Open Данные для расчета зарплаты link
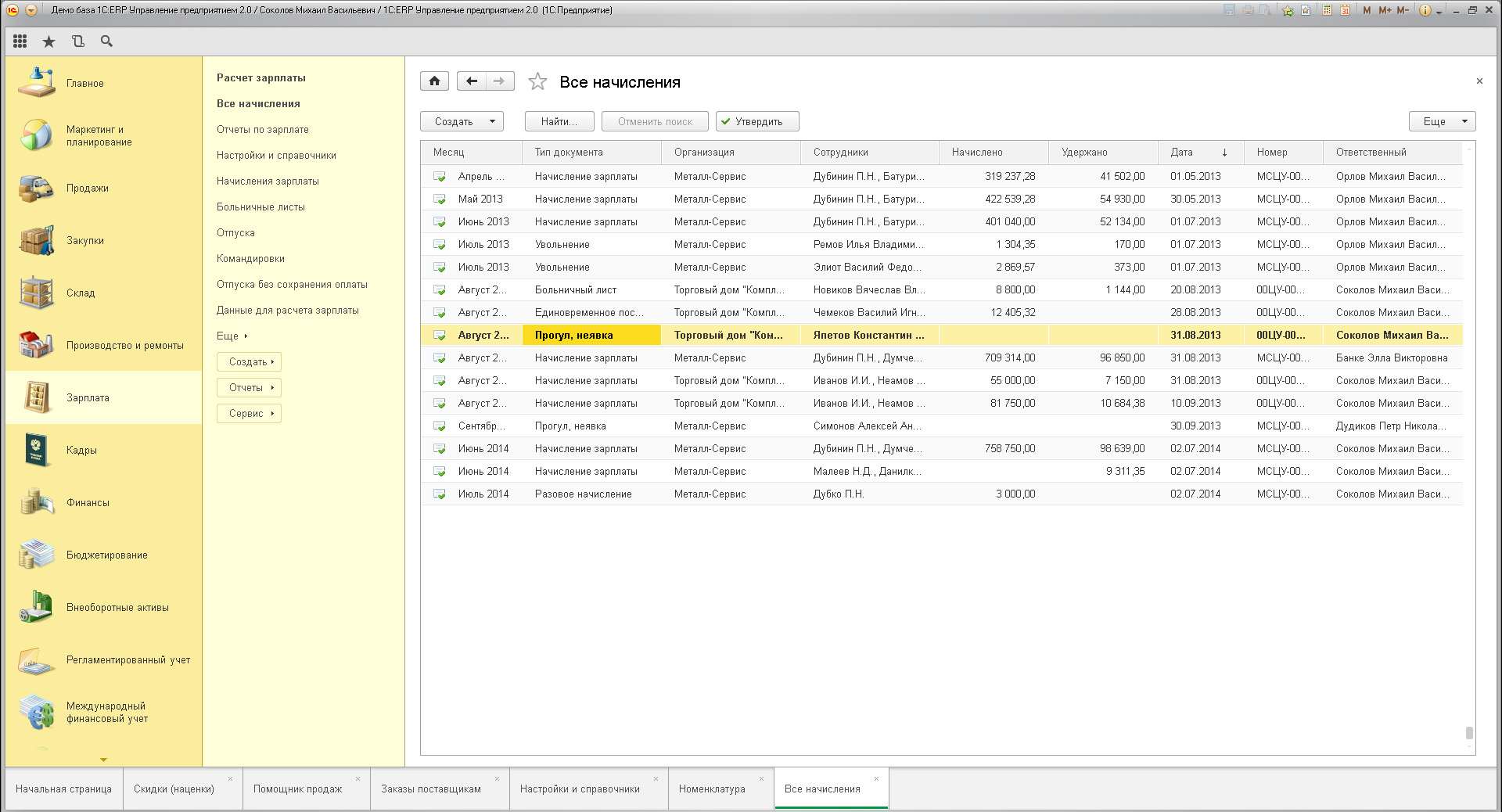Image resolution: width=1502 pixels, height=812 pixels. 288,310
